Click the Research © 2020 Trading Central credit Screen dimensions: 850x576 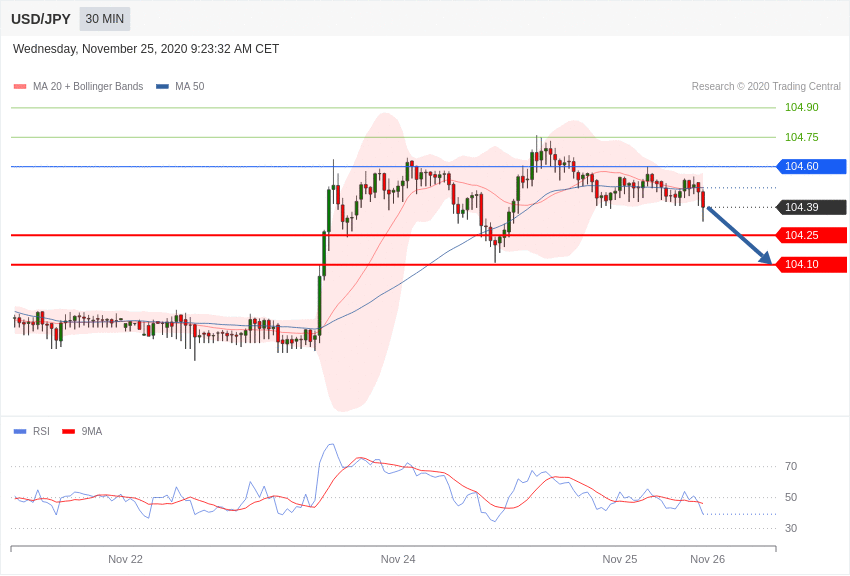[x=766, y=87]
